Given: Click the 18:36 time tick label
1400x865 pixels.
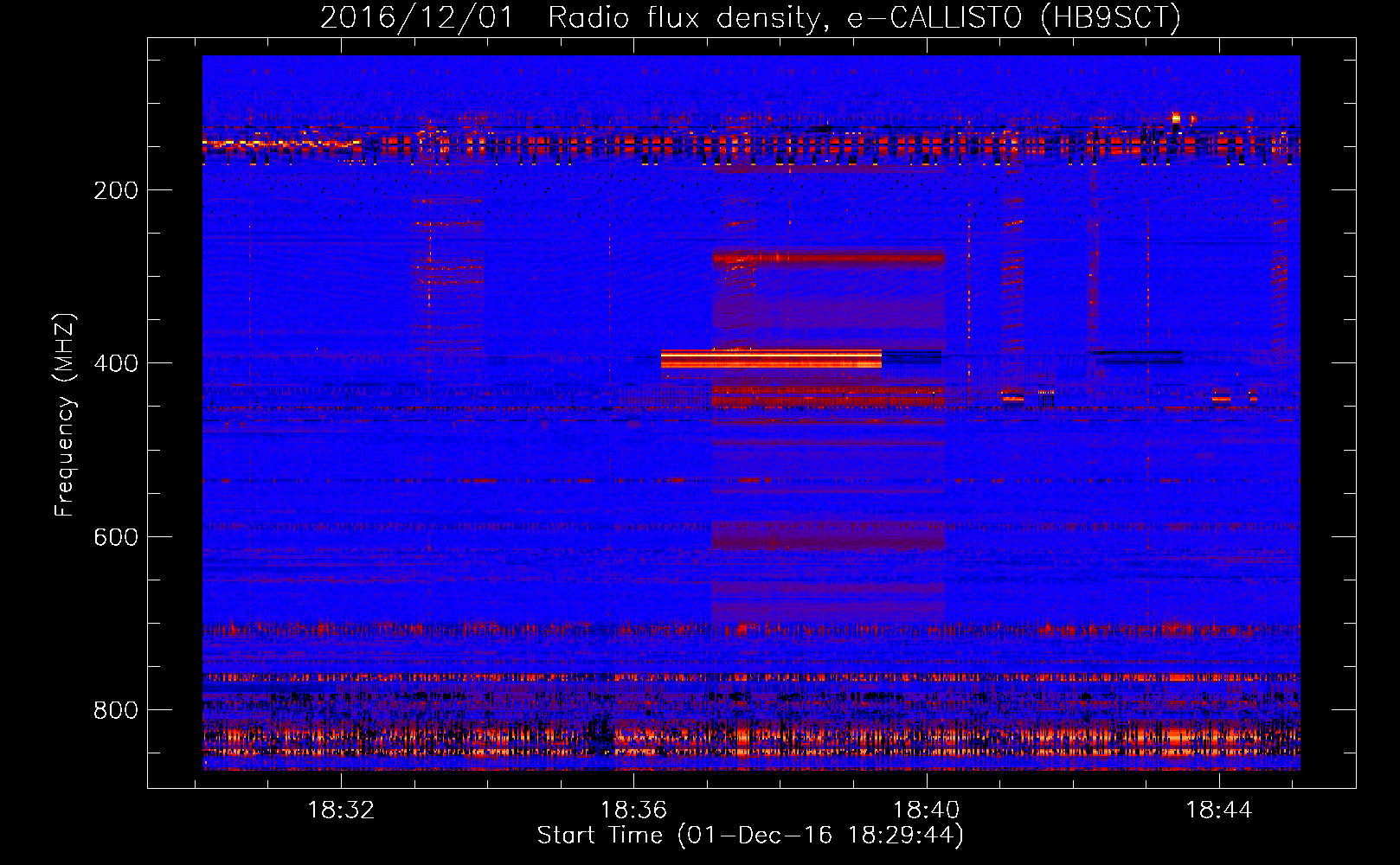Looking at the screenshot, I should point(633,811).
